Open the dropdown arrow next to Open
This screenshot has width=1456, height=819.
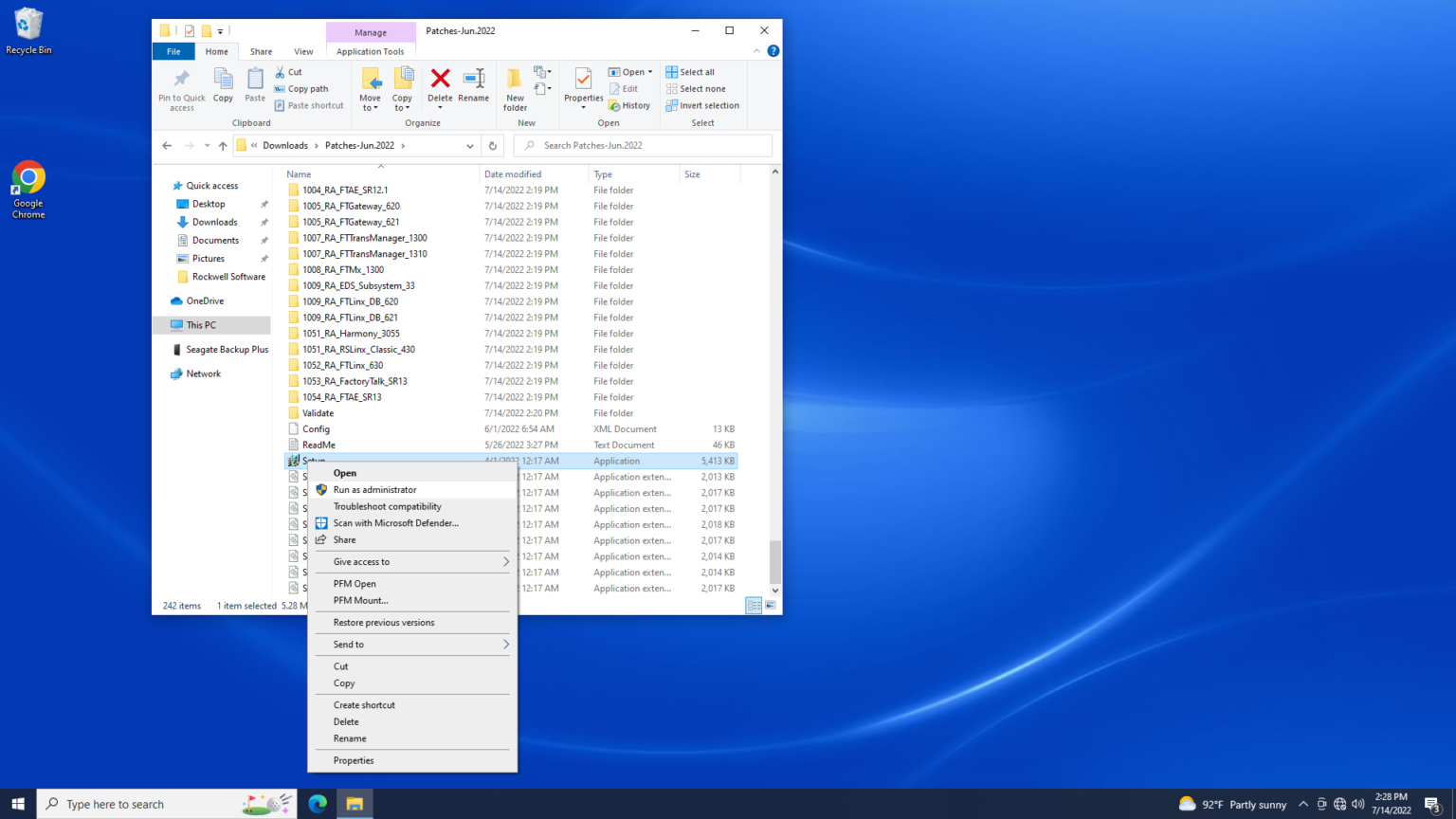(x=648, y=71)
